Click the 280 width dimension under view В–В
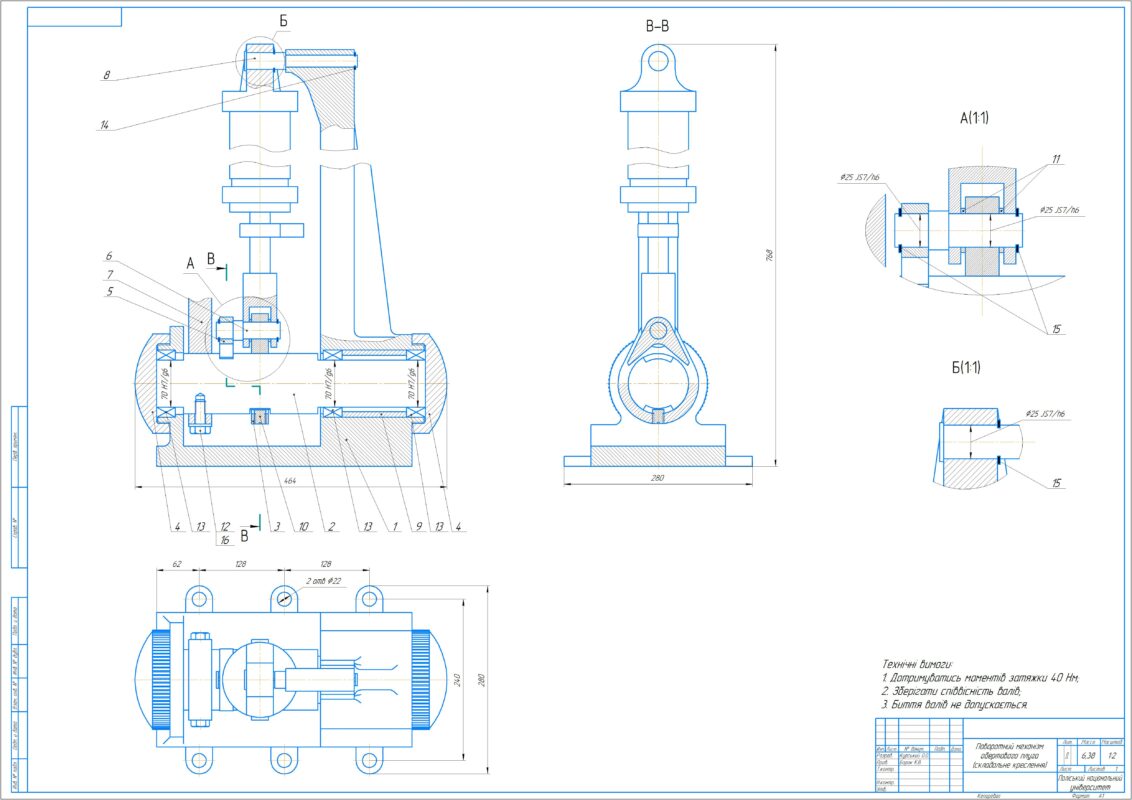The width and height of the screenshot is (1132, 800). 657,478
